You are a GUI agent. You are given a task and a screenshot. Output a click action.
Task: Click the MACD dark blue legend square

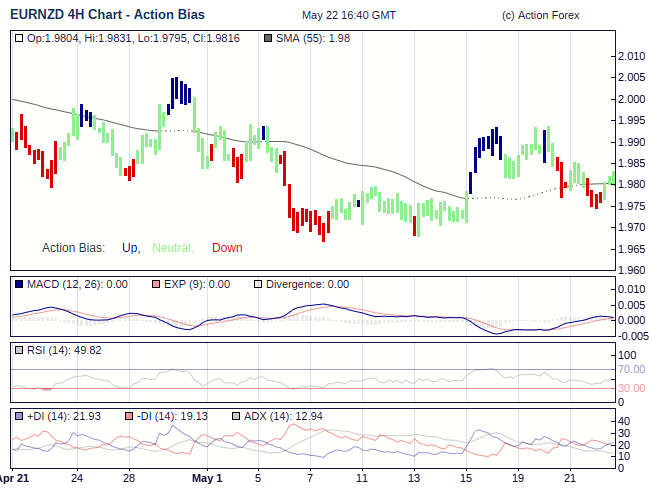pos(19,284)
